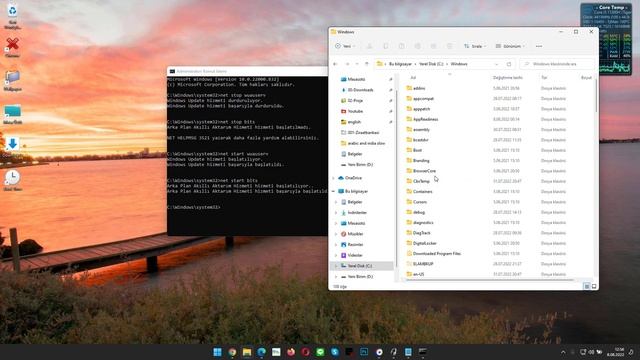Open Google Chrome from the taskbar
This screenshot has height=360, width=640.
(232, 352)
